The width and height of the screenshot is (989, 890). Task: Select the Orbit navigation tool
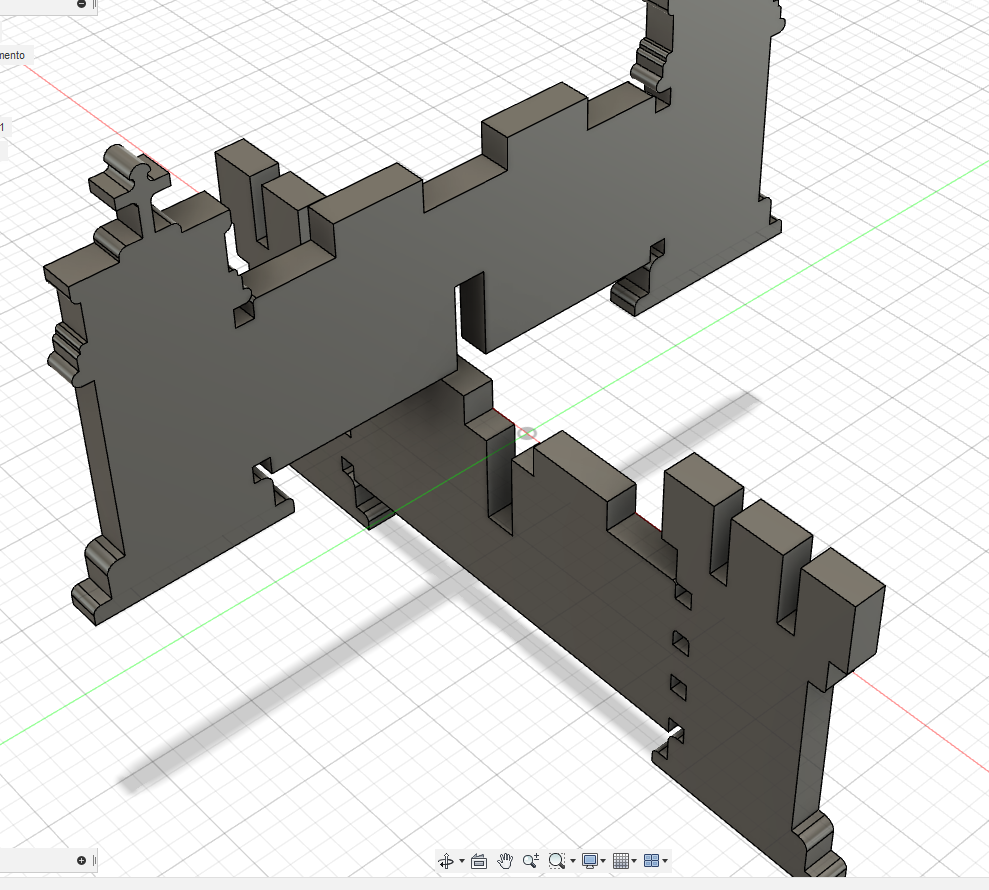pyautogui.click(x=446, y=861)
